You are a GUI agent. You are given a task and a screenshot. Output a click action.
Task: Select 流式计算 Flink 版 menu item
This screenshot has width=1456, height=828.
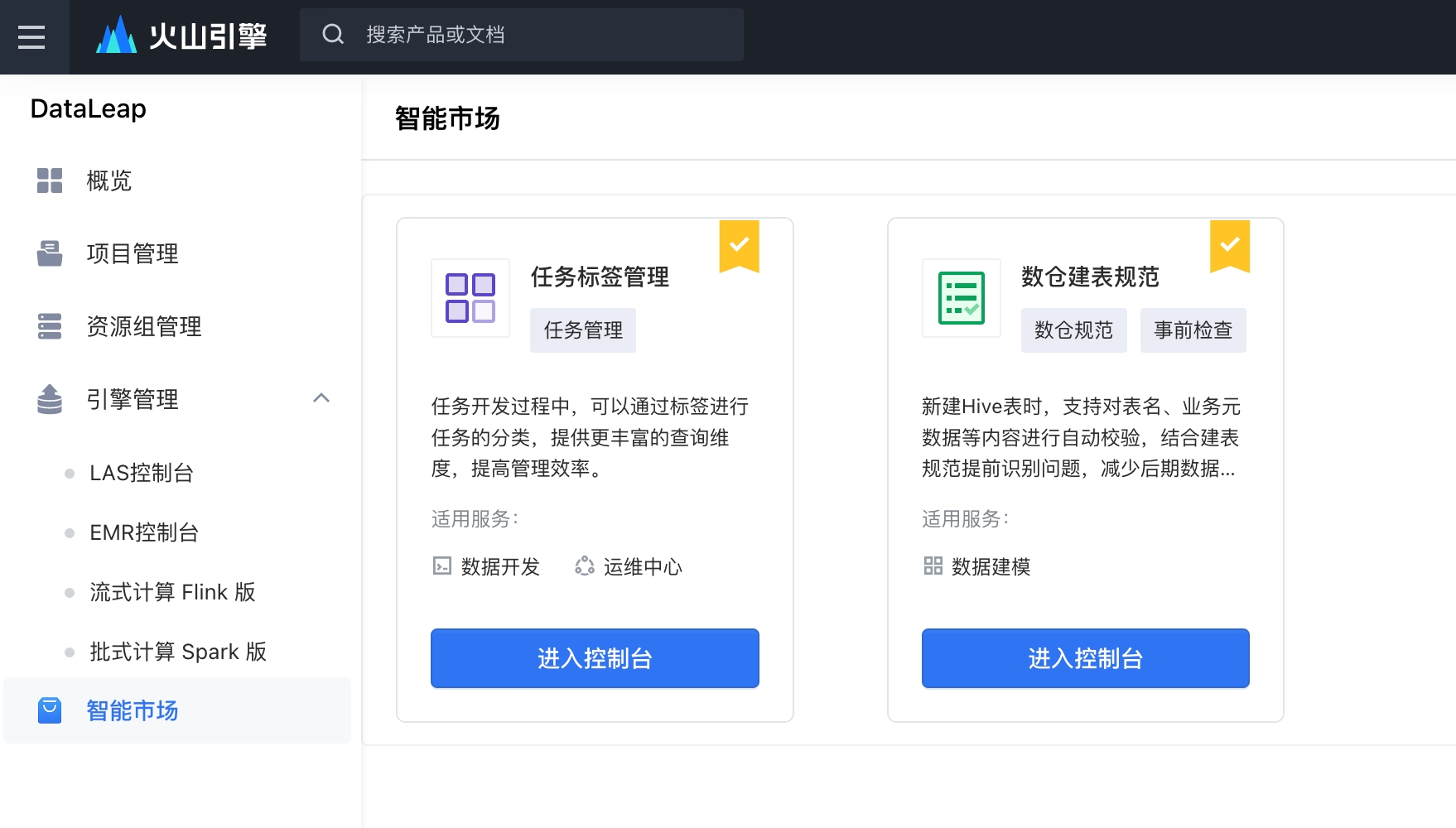[x=171, y=592]
